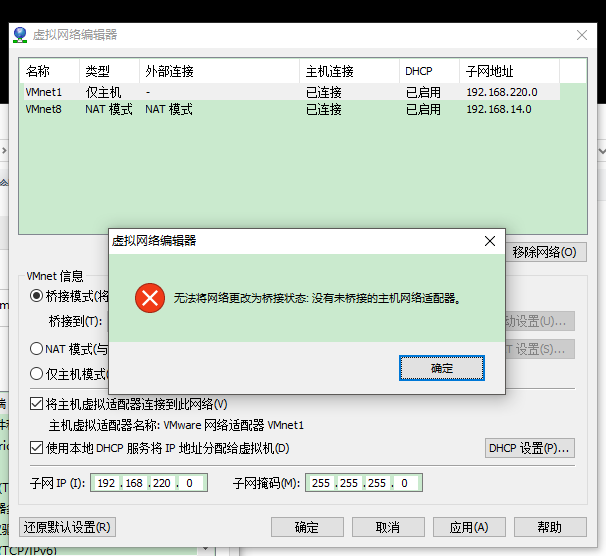Screen dimensions: 606x556
Task: Select the VMnet1 row in network list
Action: (x=292, y=92)
